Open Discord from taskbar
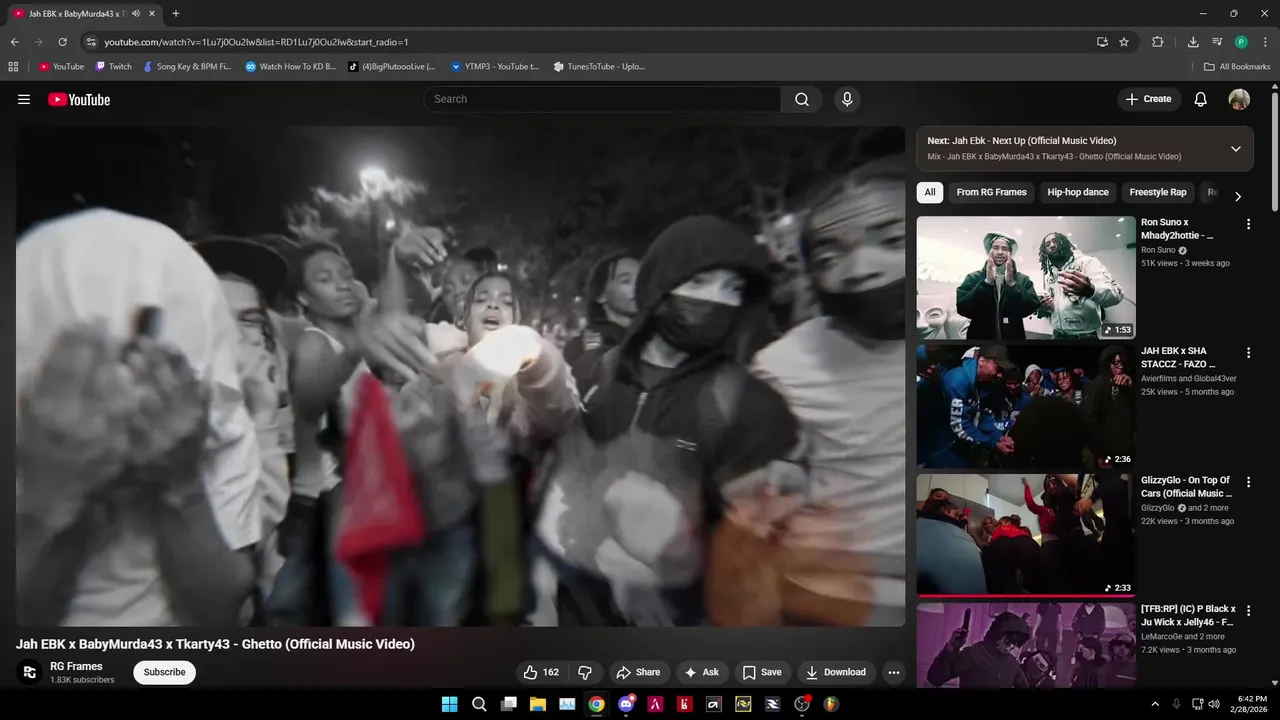This screenshot has height=720, width=1280. [626, 704]
